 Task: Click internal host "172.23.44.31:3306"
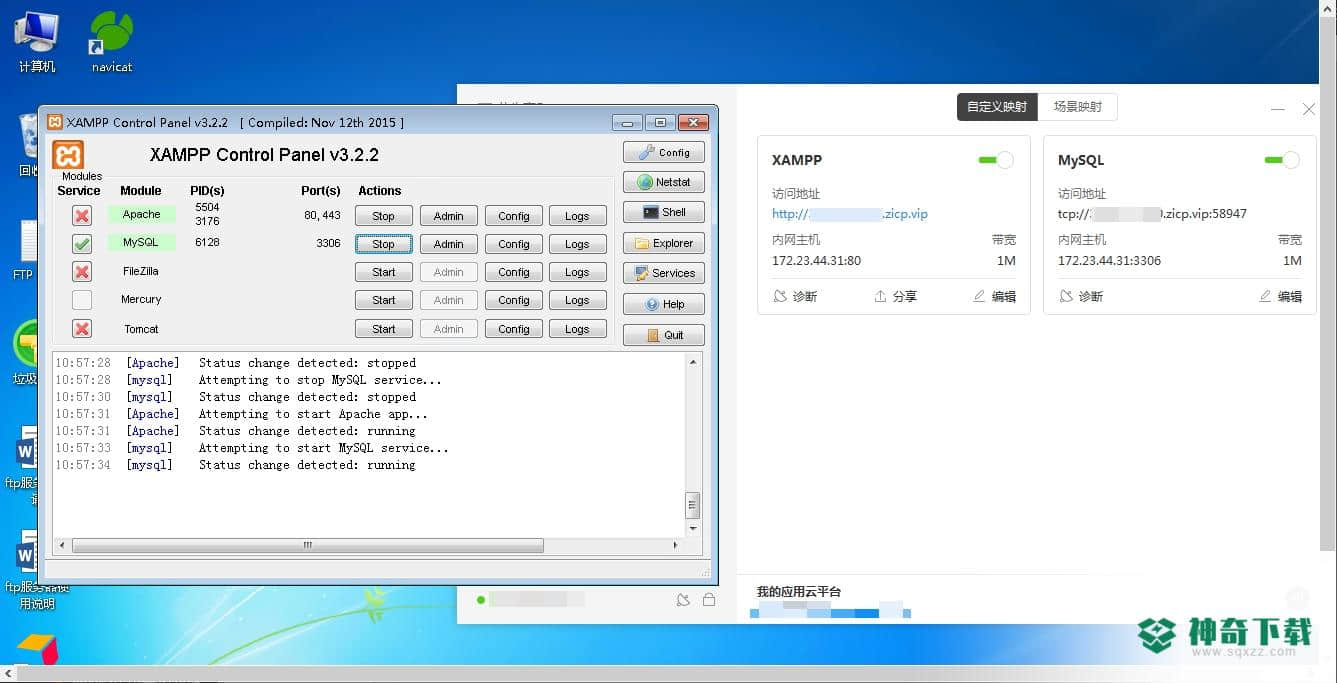click(x=1110, y=261)
